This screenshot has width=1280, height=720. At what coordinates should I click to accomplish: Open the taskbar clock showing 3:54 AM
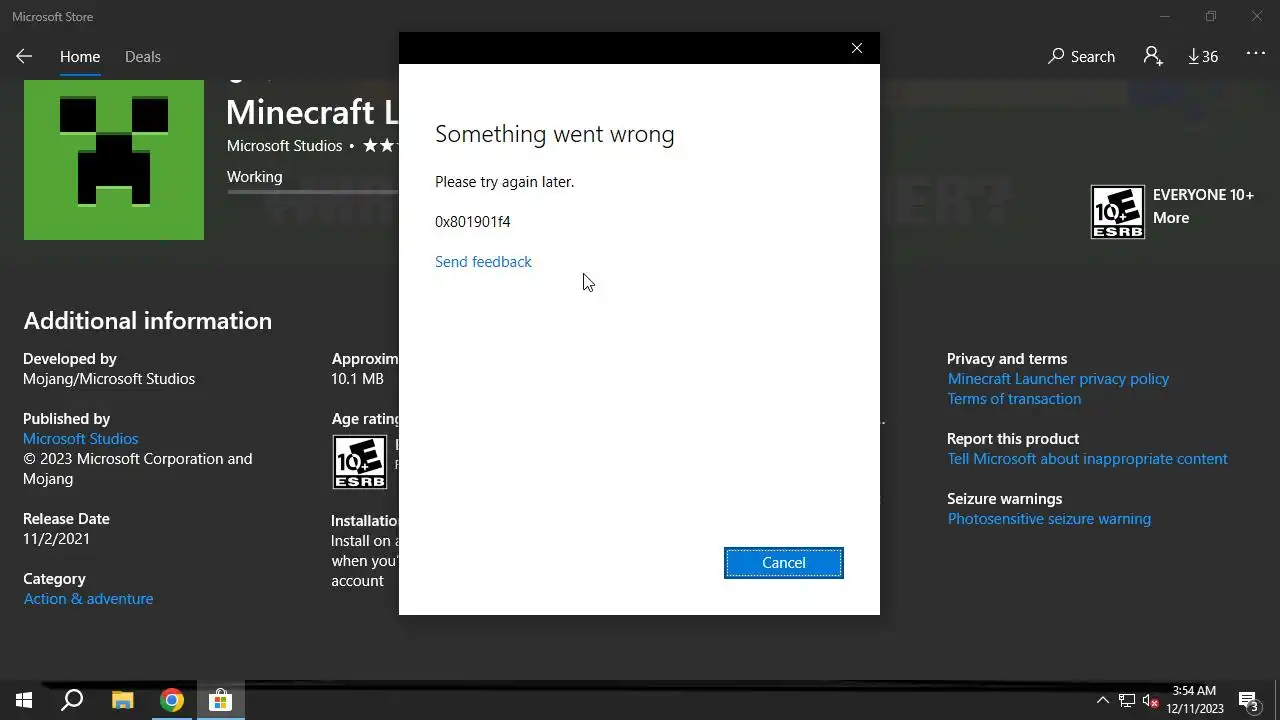[x=1195, y=700]
